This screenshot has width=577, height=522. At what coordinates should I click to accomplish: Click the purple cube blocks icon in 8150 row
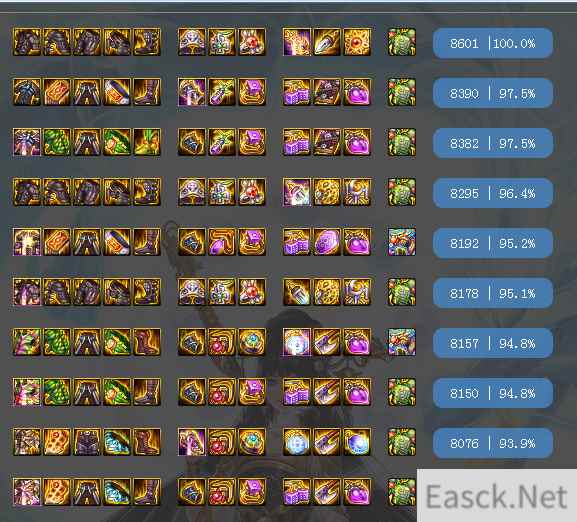pos(297,392)
